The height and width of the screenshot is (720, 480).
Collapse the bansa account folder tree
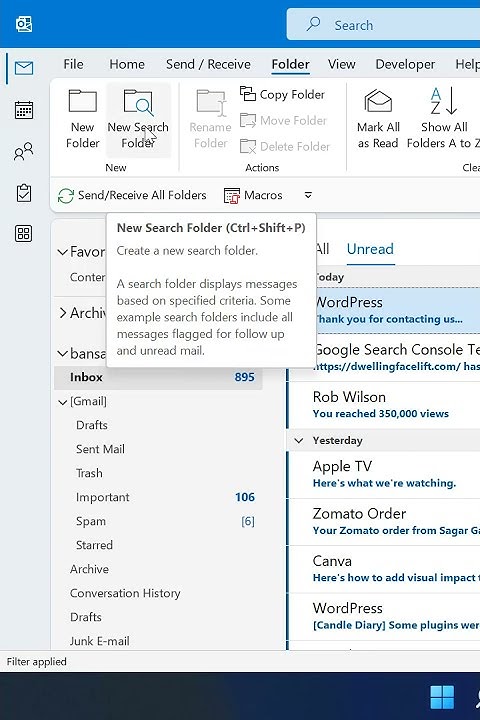click(x=62, y=354)
